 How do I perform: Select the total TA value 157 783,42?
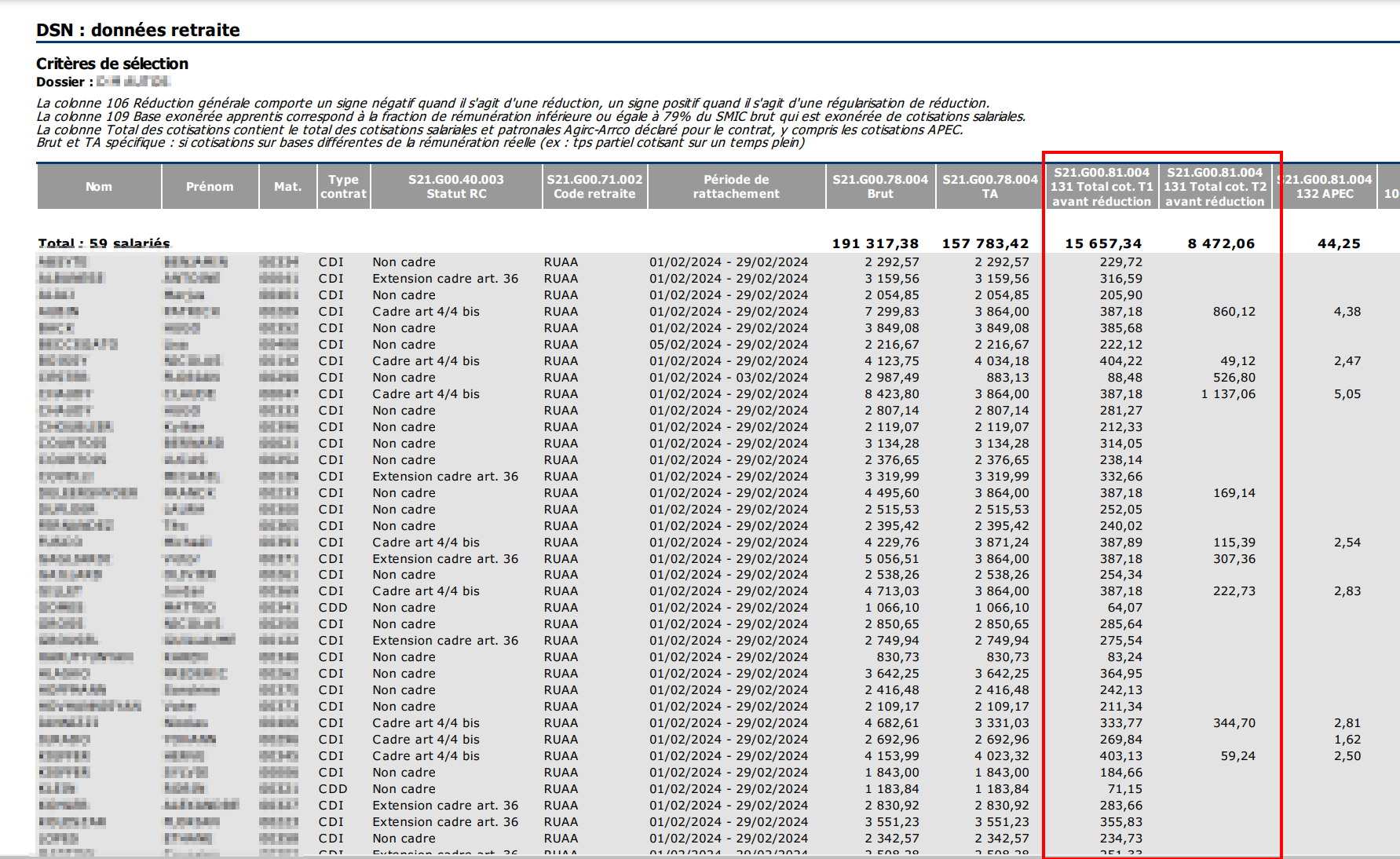985,243
